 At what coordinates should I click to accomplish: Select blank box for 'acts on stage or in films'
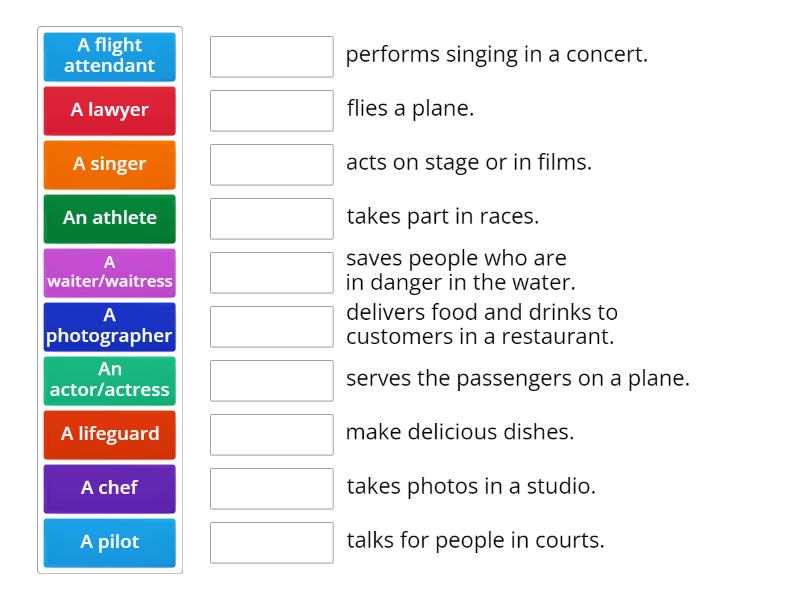click(271, 164)
